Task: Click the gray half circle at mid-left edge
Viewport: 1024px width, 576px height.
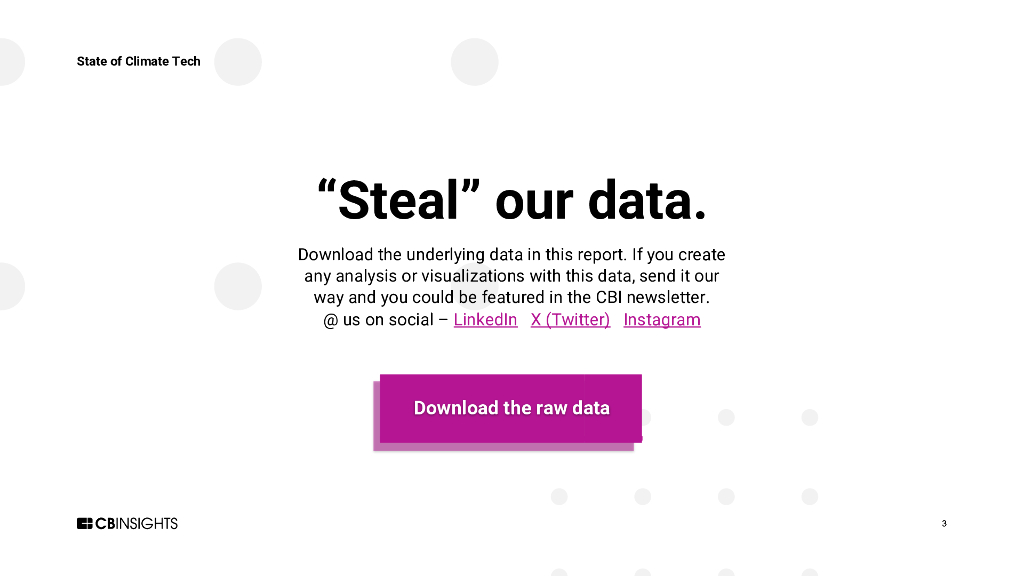Action: point(8,286)
